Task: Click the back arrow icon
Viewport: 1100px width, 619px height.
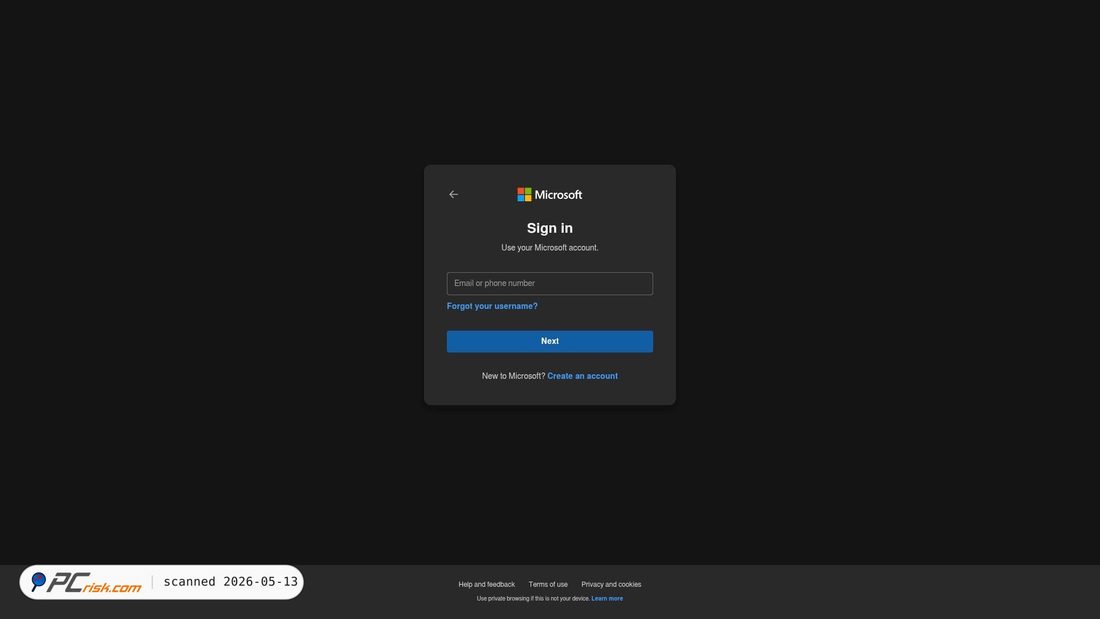Action: coord(453,194)
